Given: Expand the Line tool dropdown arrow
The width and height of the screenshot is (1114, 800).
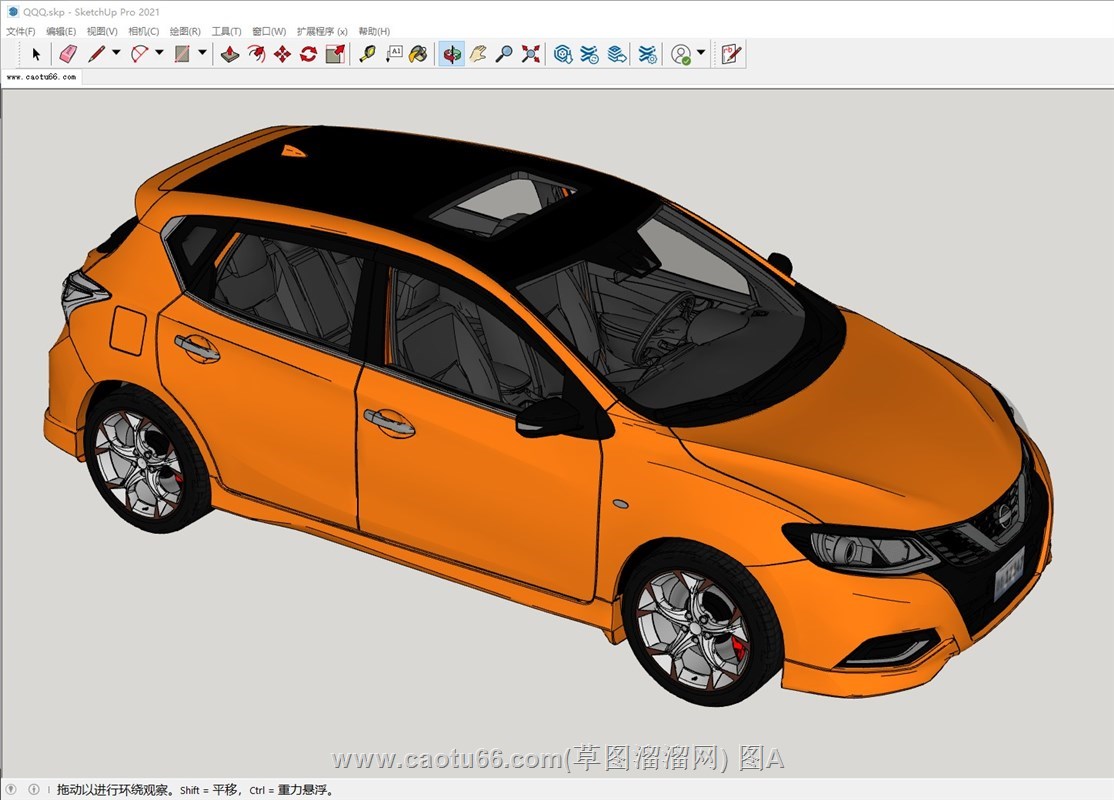Looking at the screenshot, I should pyautogui.click(x=116, y=53).
